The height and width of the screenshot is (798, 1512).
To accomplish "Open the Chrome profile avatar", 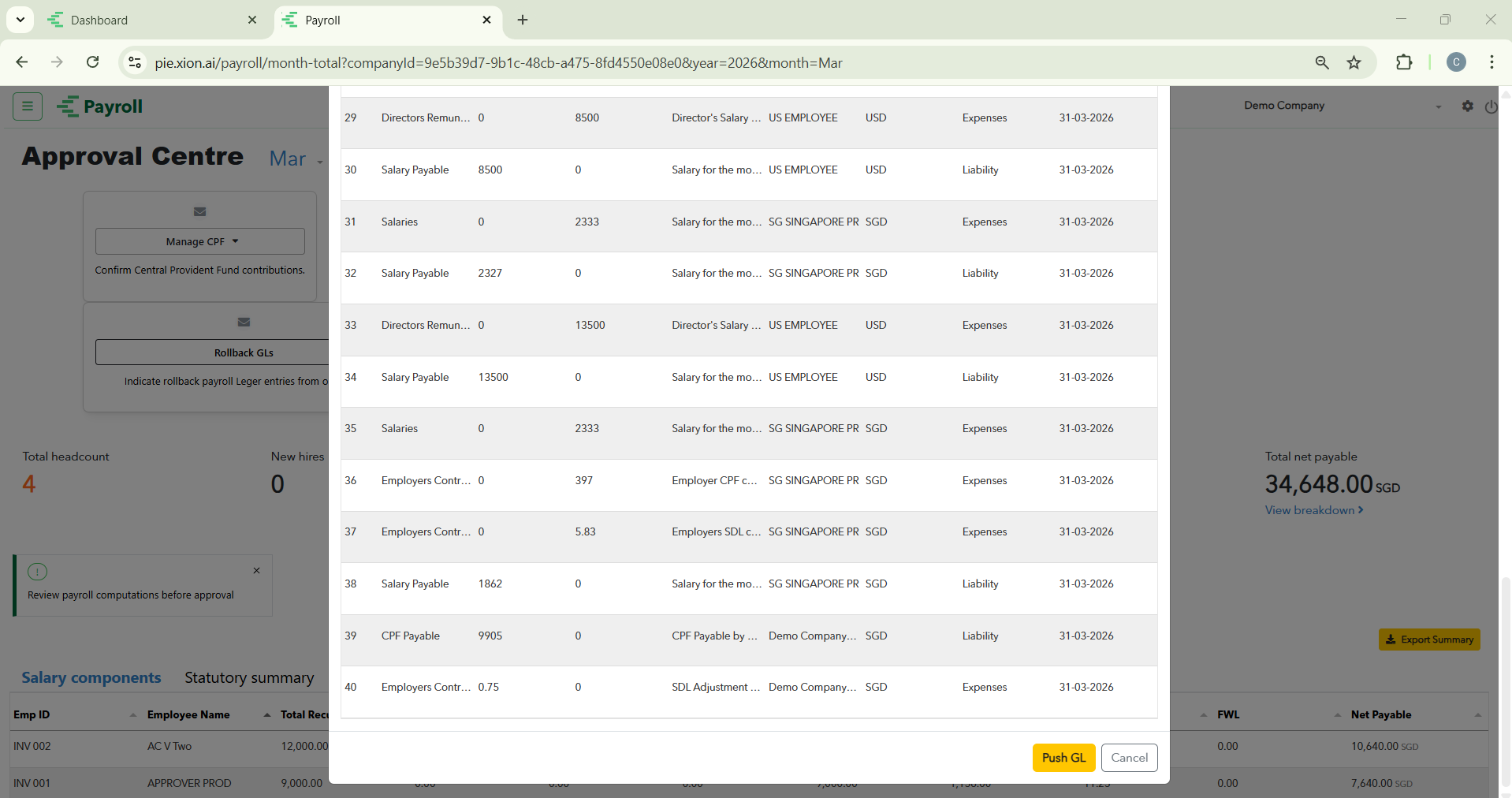I will [1455, 63].
